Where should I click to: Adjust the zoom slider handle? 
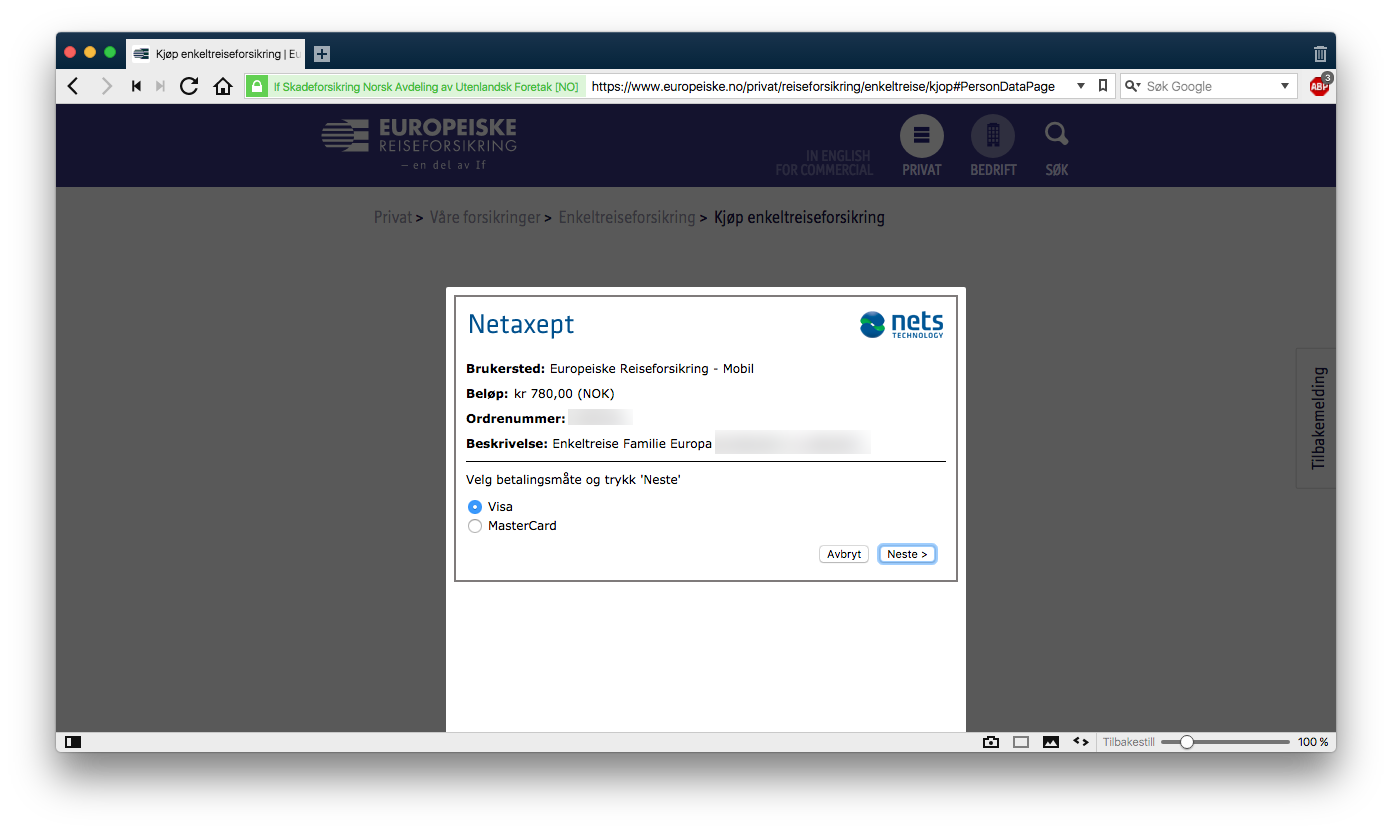click(1187, 742)
